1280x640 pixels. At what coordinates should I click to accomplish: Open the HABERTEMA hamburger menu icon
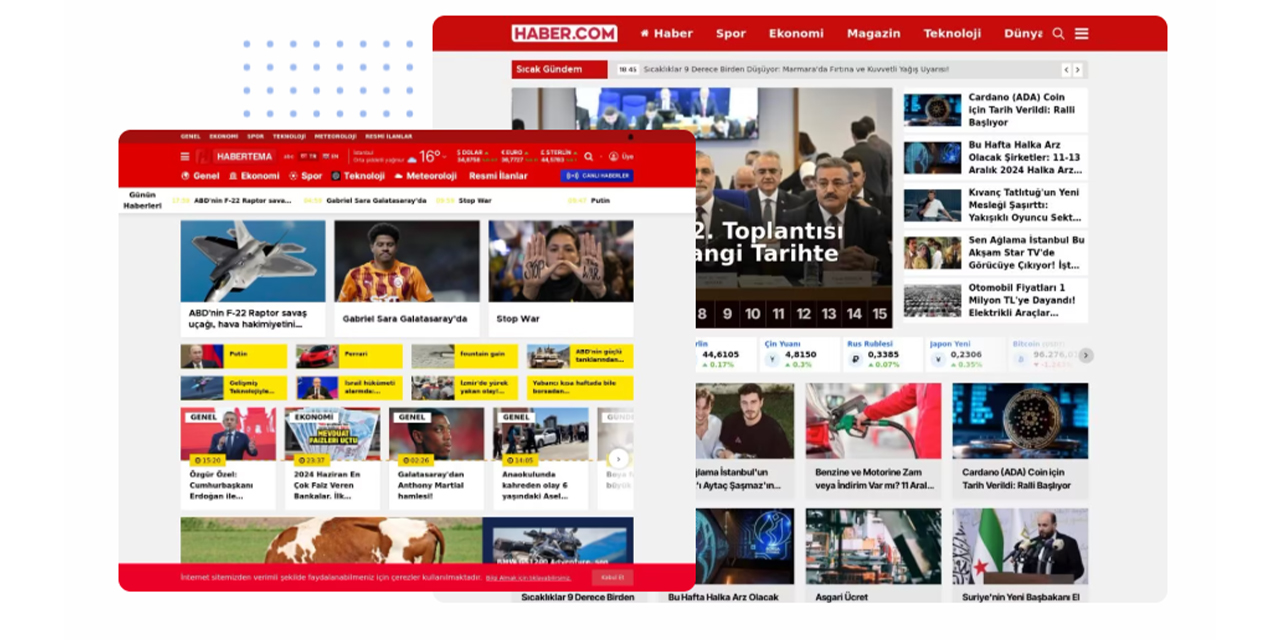click(x=186, y=156)
